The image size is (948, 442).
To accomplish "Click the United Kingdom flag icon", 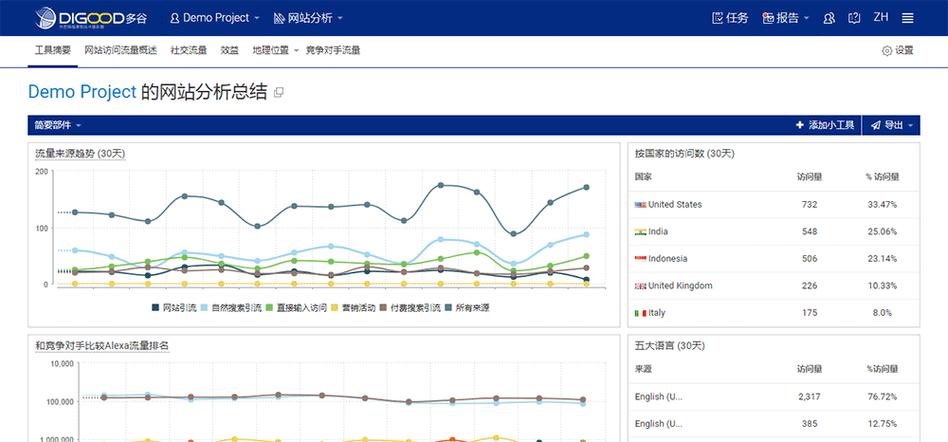I will [x=640, y=286].
